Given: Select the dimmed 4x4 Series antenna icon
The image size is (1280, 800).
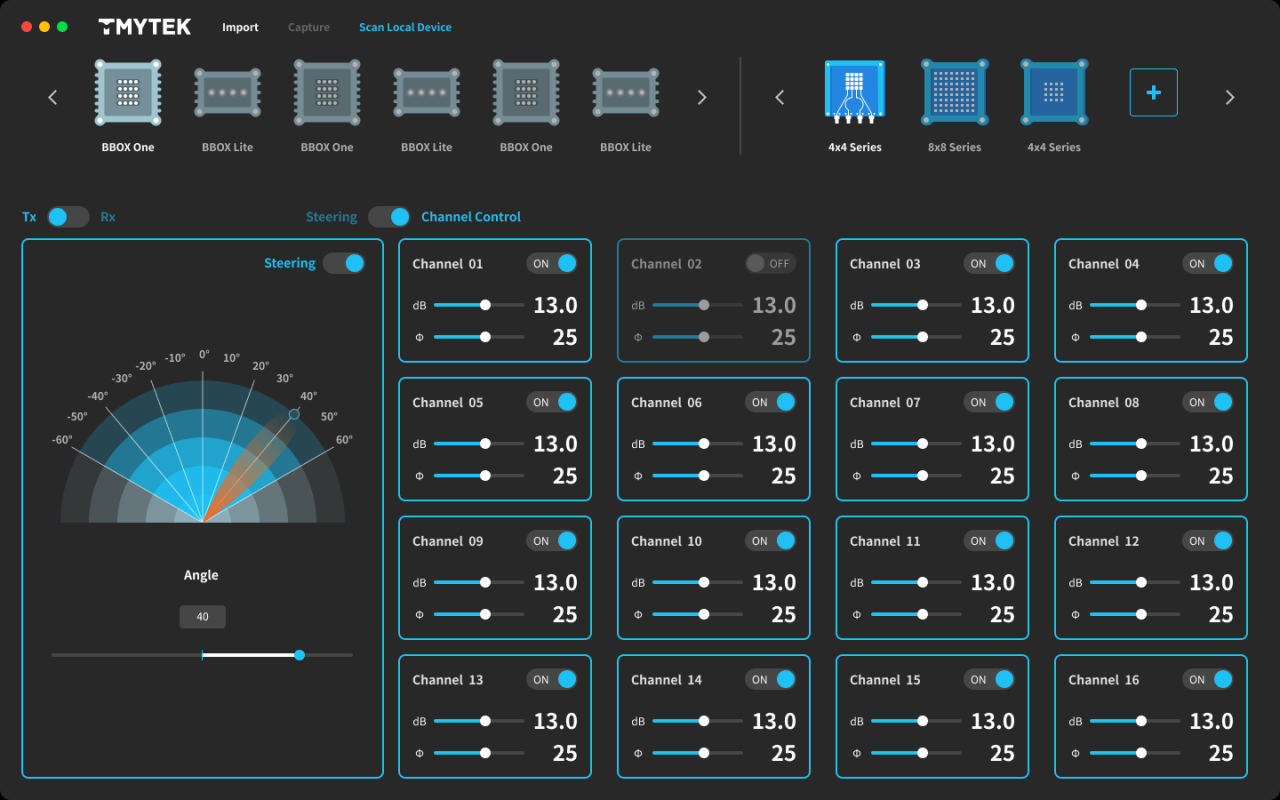Looking at the screenshot, I should coord(1054,92).
